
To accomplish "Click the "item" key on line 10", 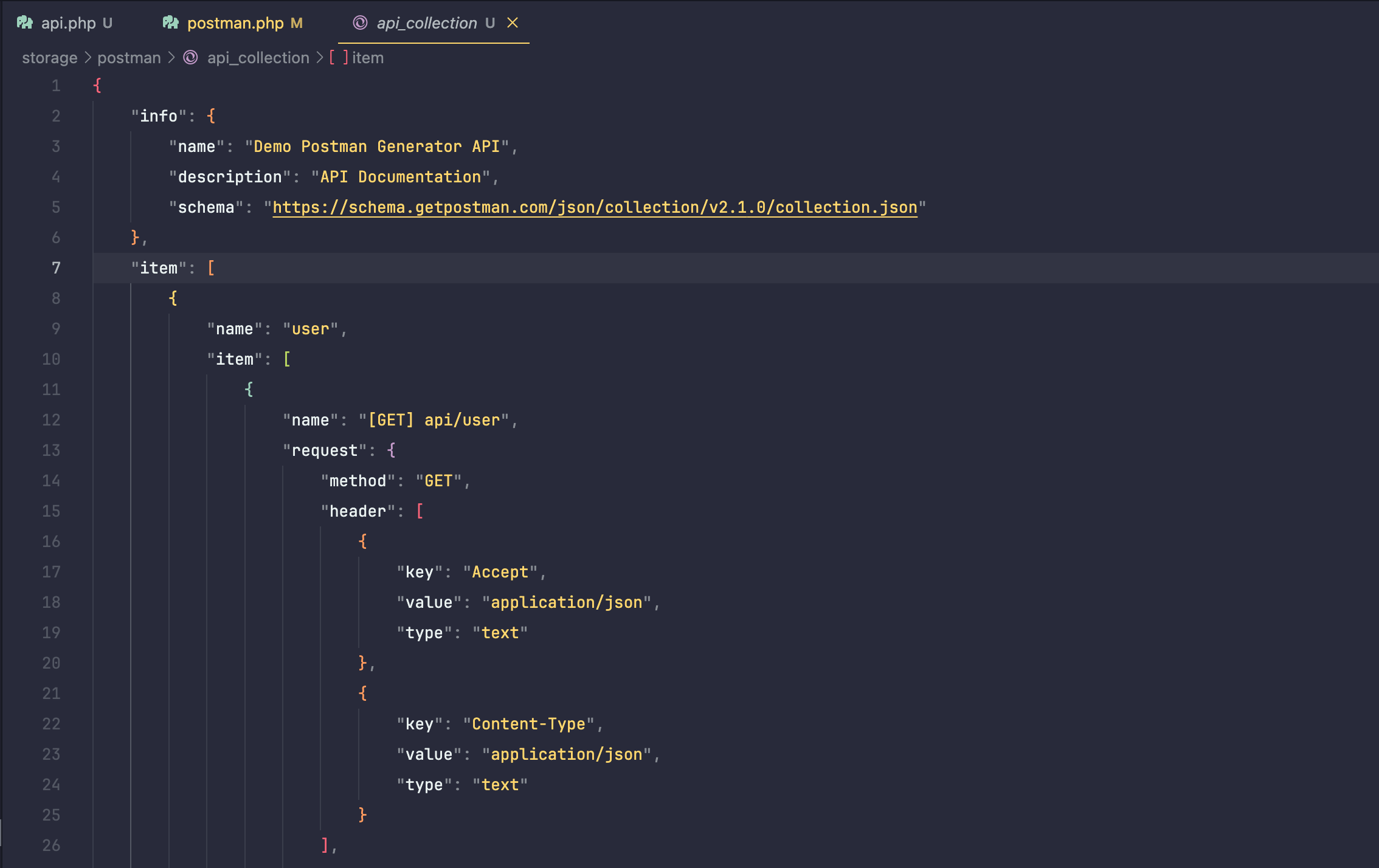I will pyautogui.click(x=235, y=359).
